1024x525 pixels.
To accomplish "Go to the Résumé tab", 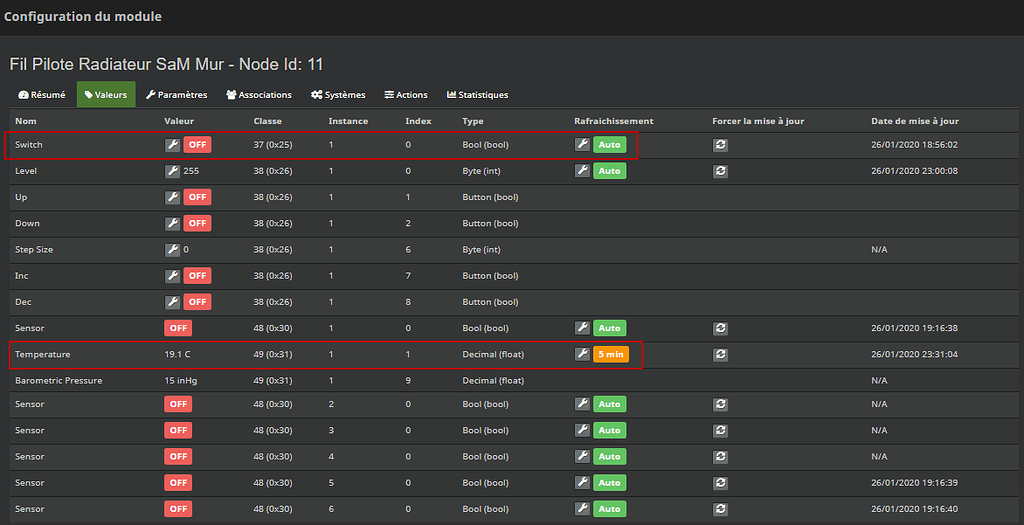I will 42,95.
